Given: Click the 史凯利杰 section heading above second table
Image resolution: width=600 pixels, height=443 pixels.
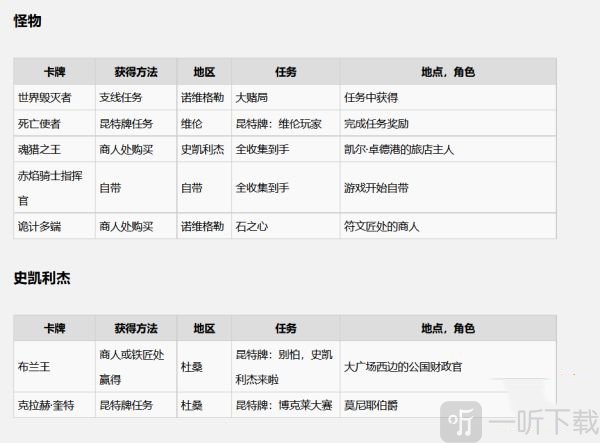Looking at the screenshot, I should pos(42,278).
